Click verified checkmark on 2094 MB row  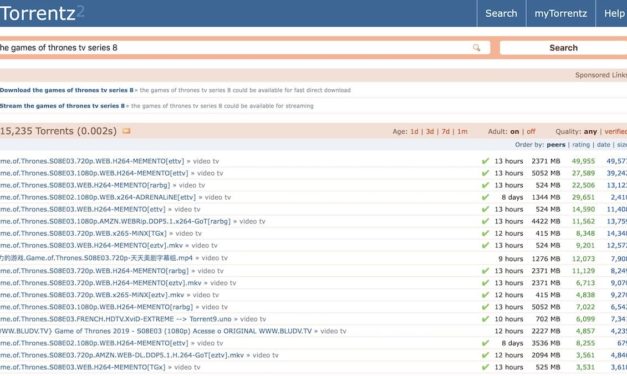coord(485,354)
